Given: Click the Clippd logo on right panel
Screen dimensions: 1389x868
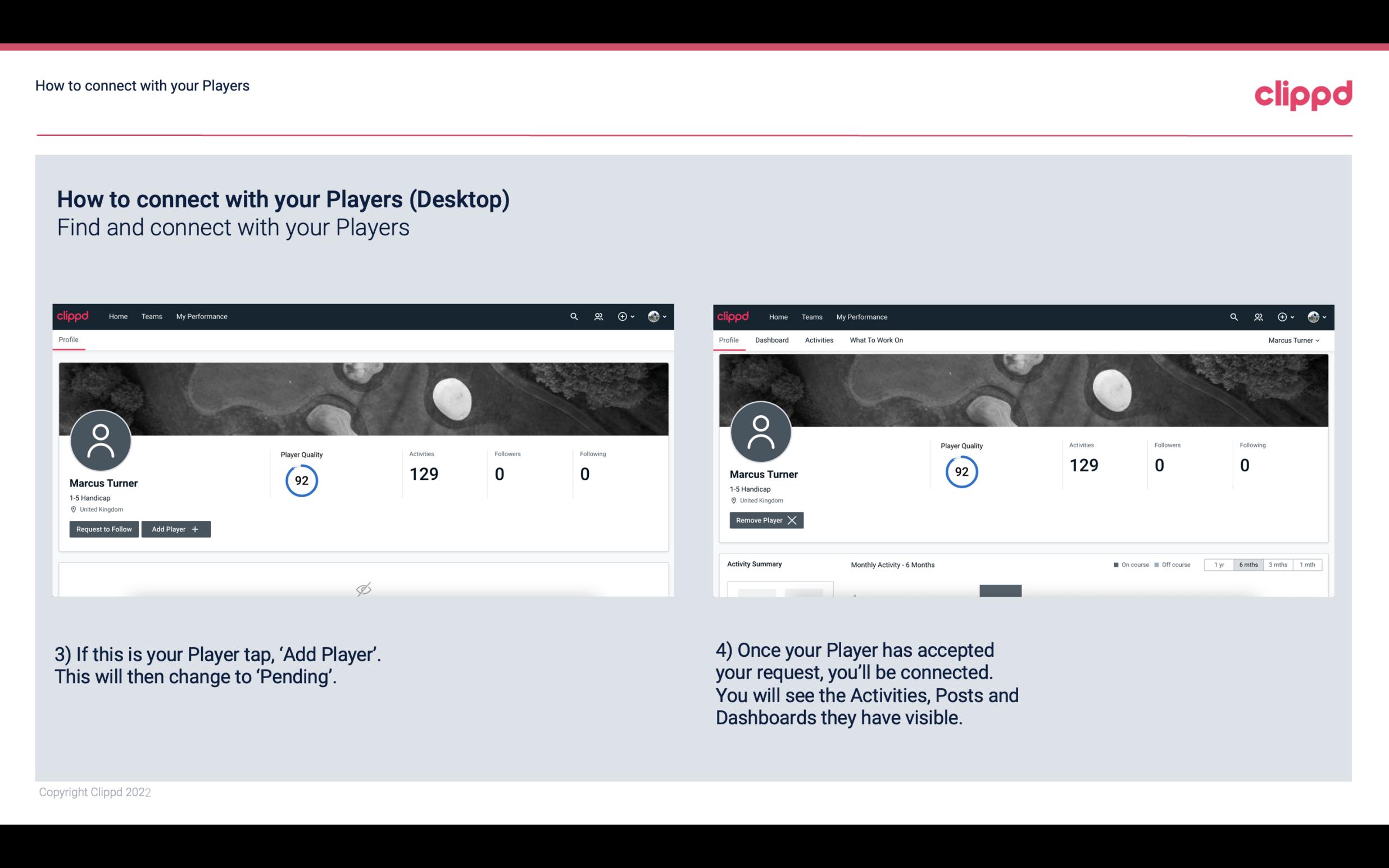Looking at the screenshot, I should coord(733,316).
